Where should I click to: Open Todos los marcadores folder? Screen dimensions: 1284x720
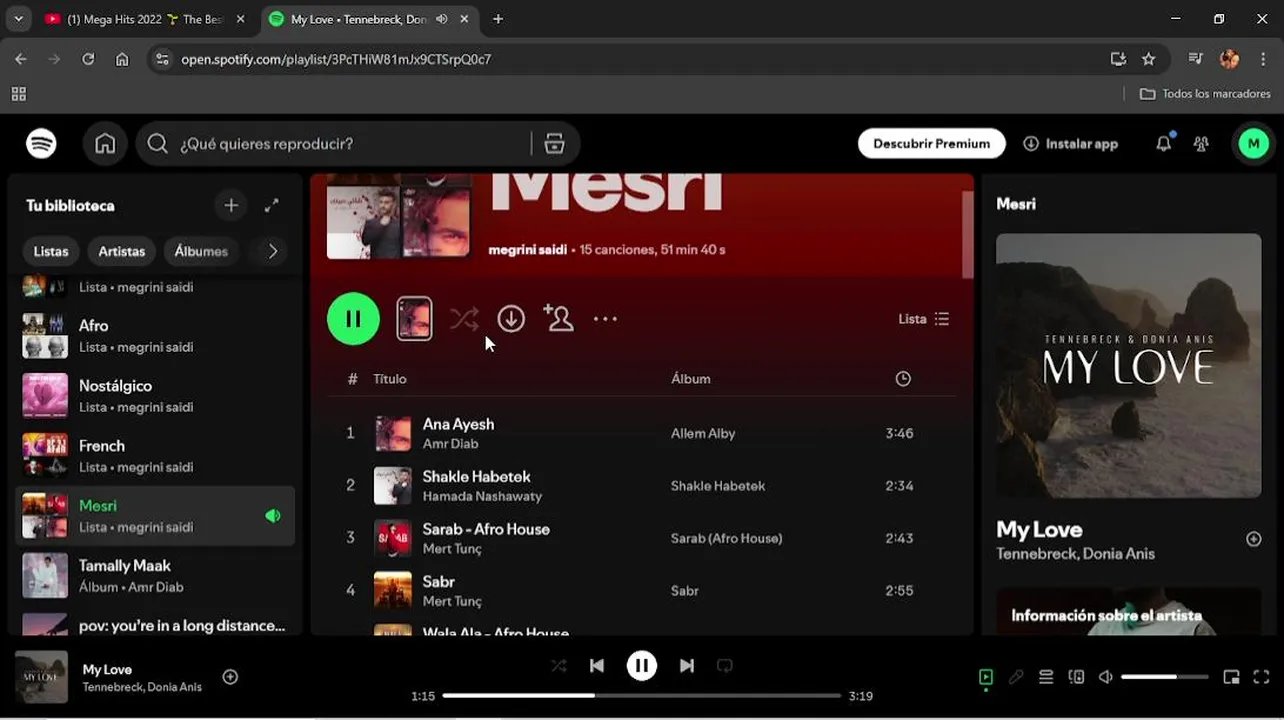[x=1205, y=94]
